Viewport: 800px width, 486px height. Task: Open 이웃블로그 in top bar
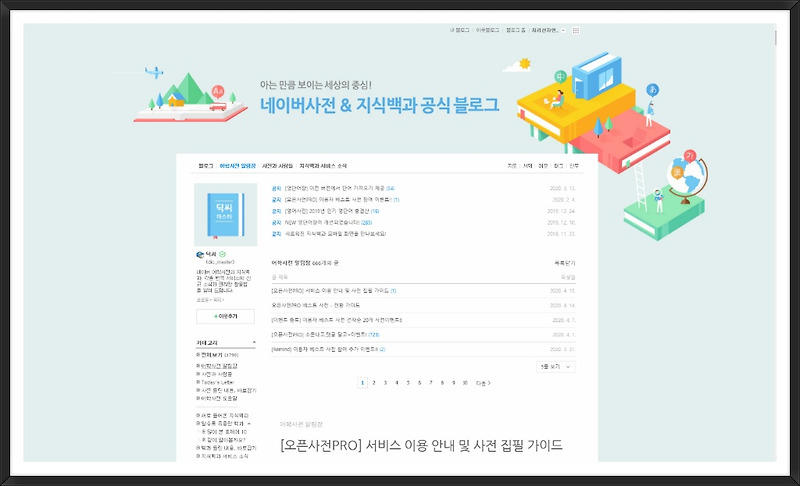(x=487, y=31)
